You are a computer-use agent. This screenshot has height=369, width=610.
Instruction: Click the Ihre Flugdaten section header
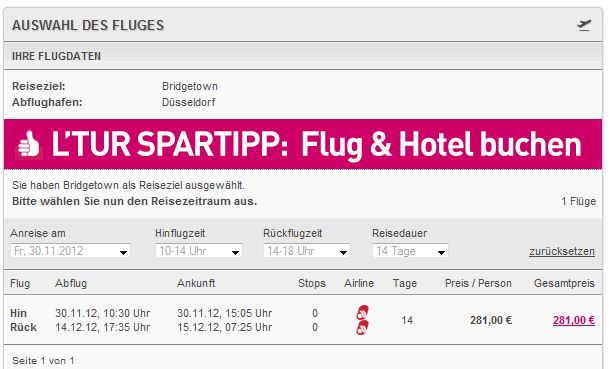coord(303,56)
